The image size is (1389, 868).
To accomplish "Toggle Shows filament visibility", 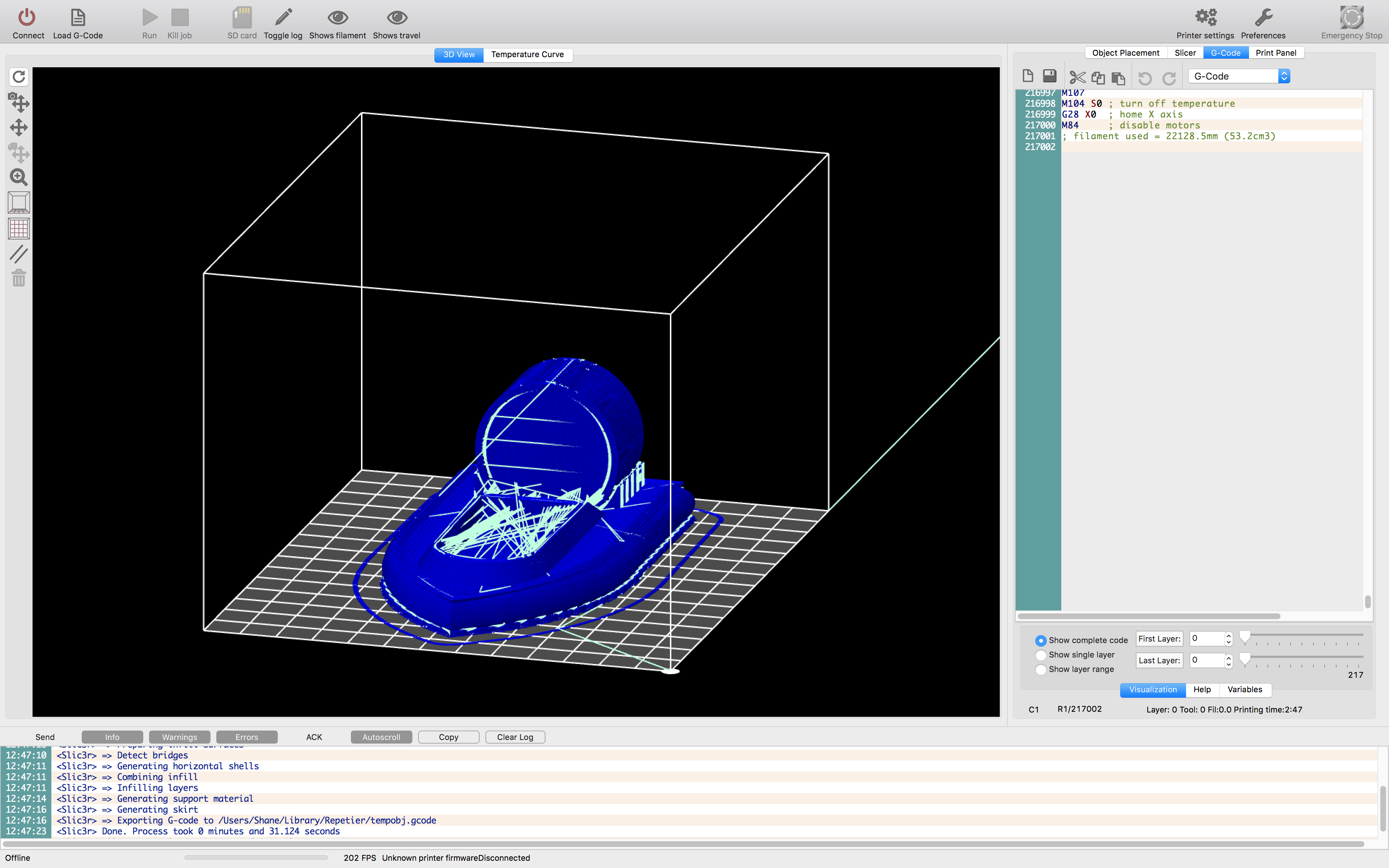I will tap(337, 18).
